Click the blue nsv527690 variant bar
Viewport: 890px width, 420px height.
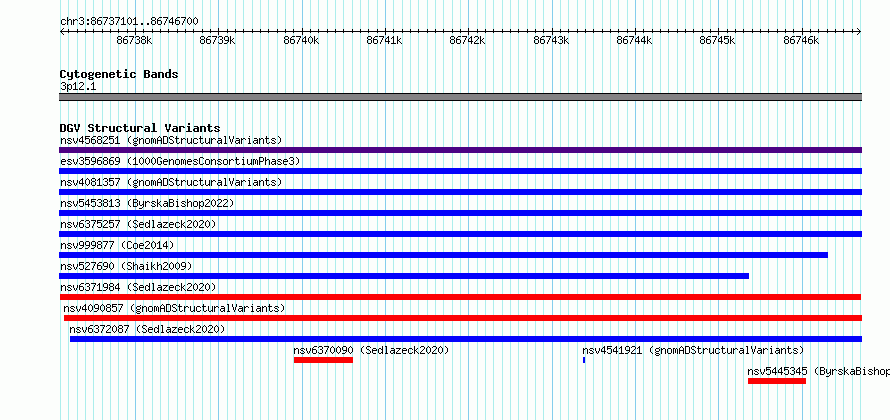pyautogui.click(x=404, y=276)
